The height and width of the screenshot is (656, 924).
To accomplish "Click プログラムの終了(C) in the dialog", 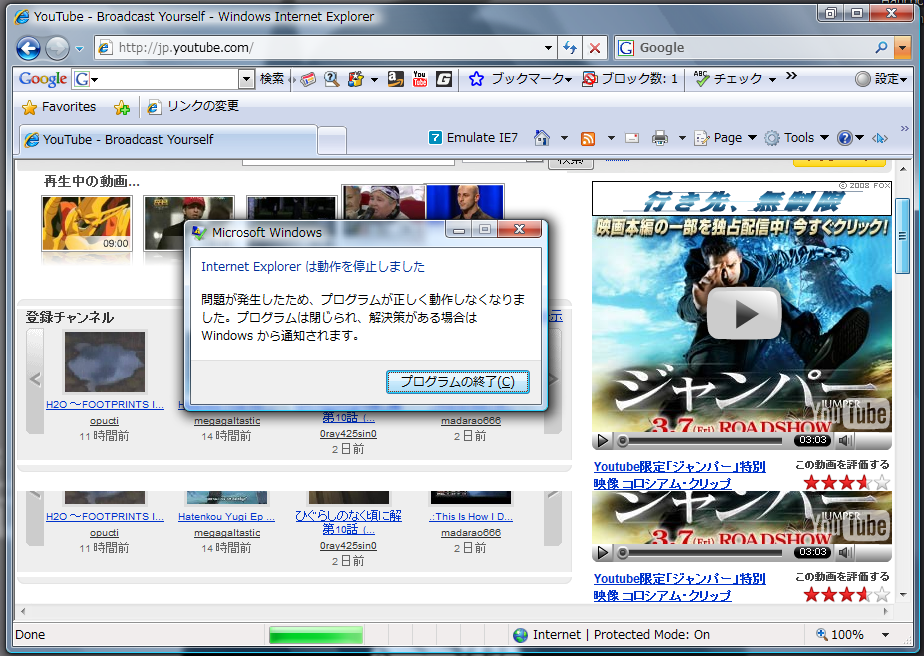I will pos(458,382).
